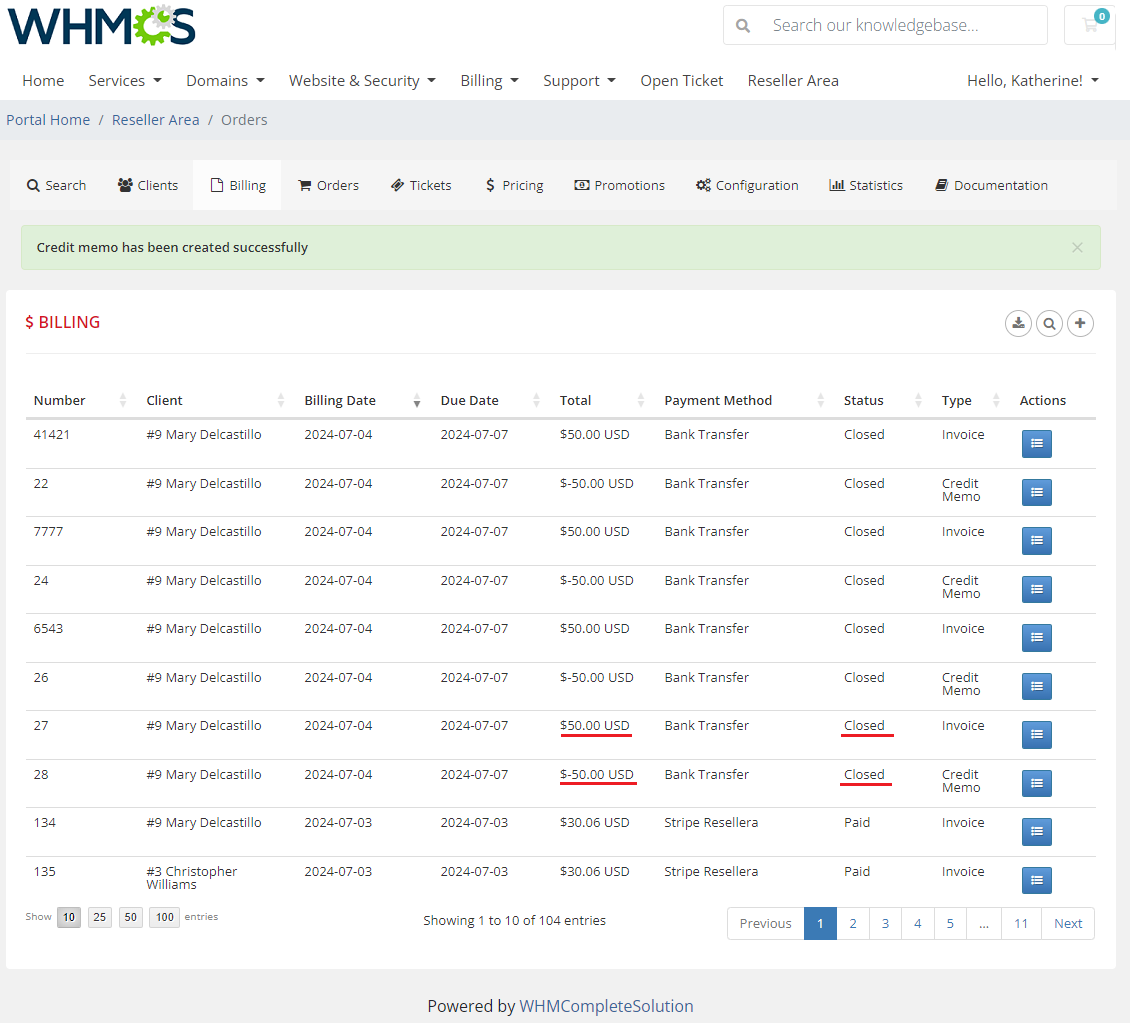Open actions menu for credit memo 26
Viewport: 1130px width, 1023px height.
click(x=1036, y=687)
